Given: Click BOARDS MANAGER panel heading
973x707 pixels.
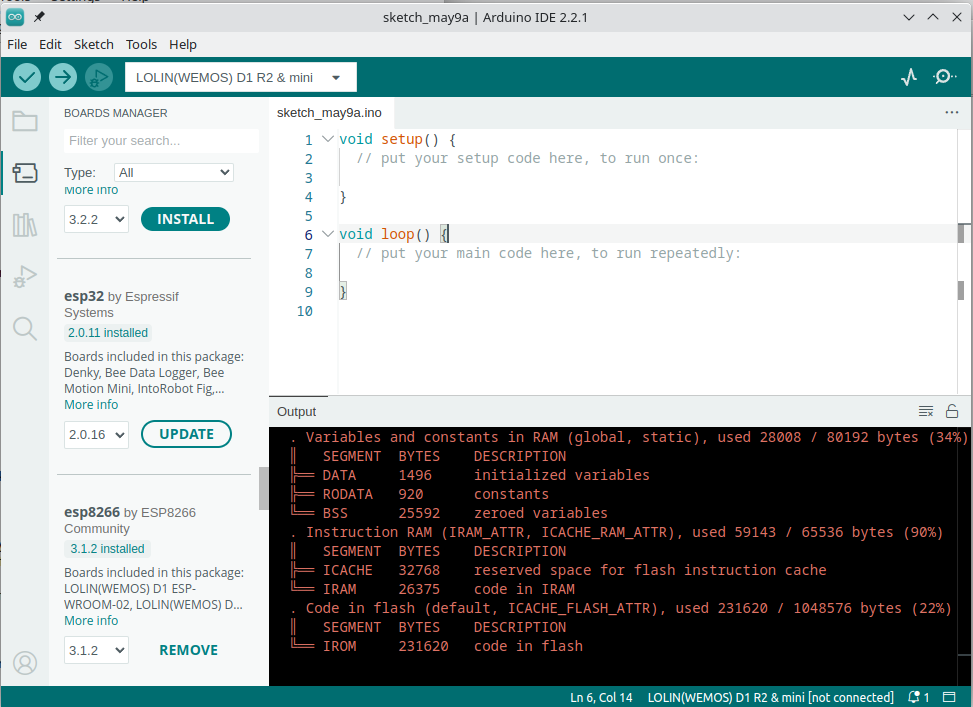Looking at the screenshot, I should tap(115, 113).
